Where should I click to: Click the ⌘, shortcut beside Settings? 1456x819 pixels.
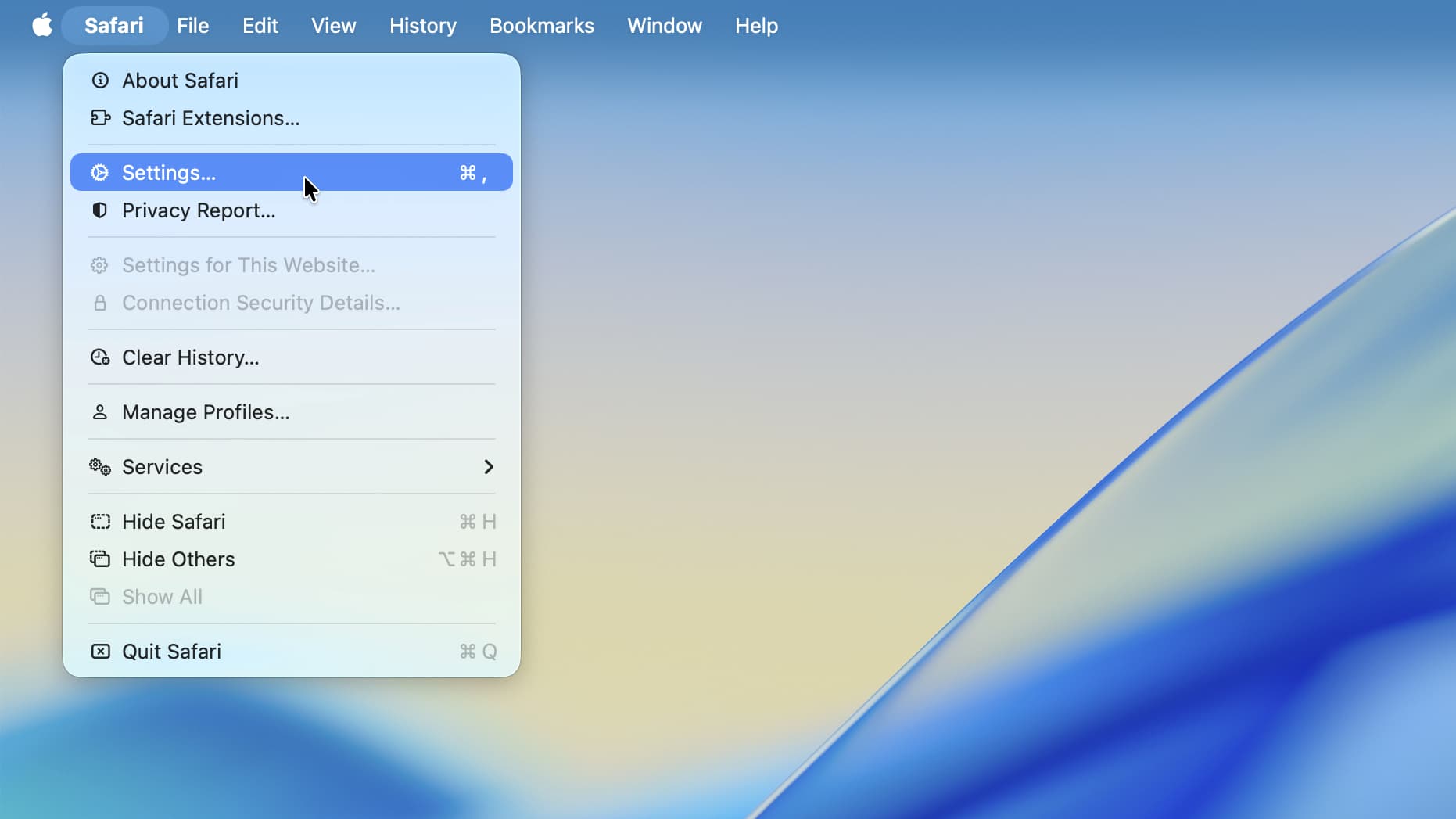click(473, 173)
